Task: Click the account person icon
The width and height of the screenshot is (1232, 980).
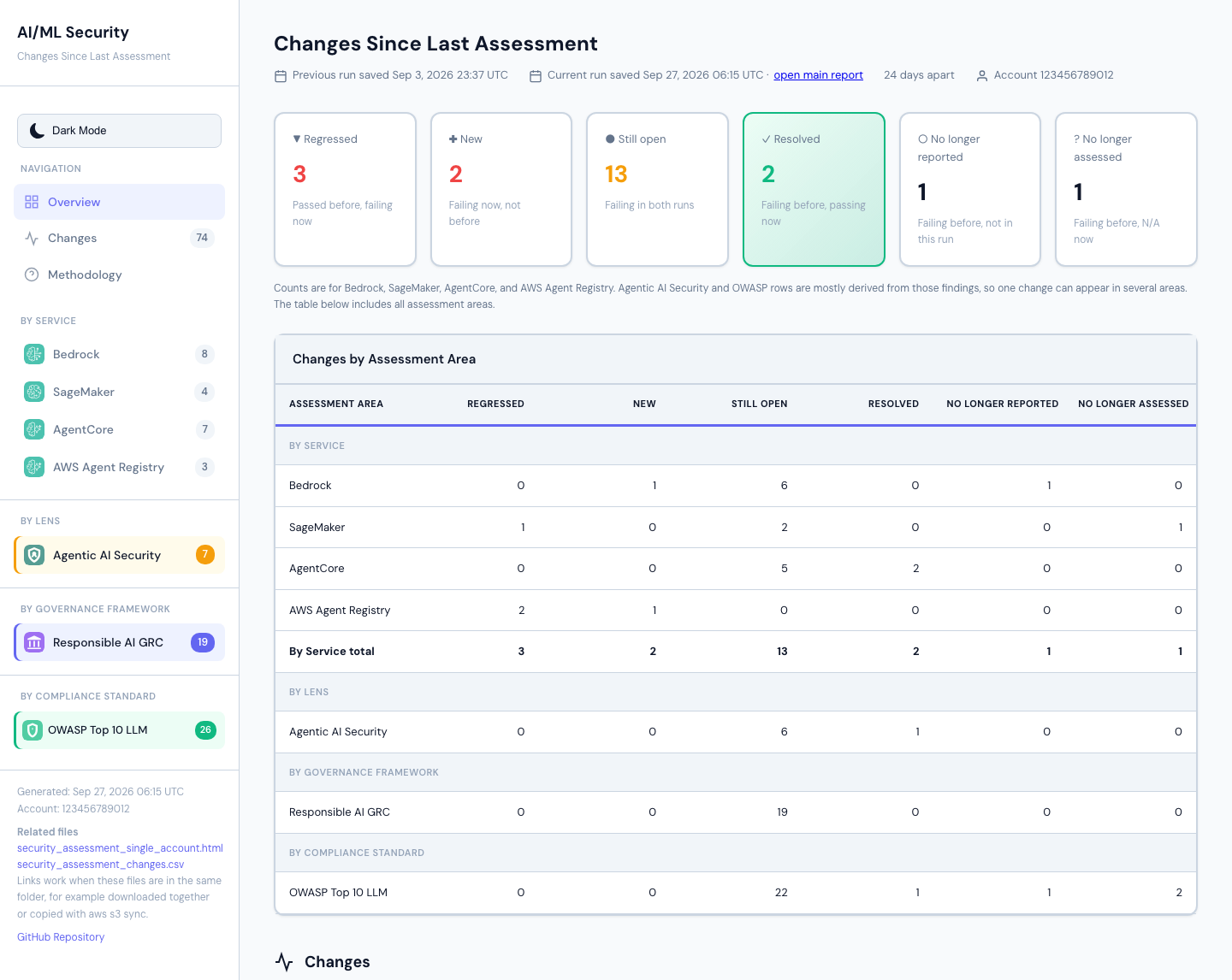Action: [x=982, y=76]
